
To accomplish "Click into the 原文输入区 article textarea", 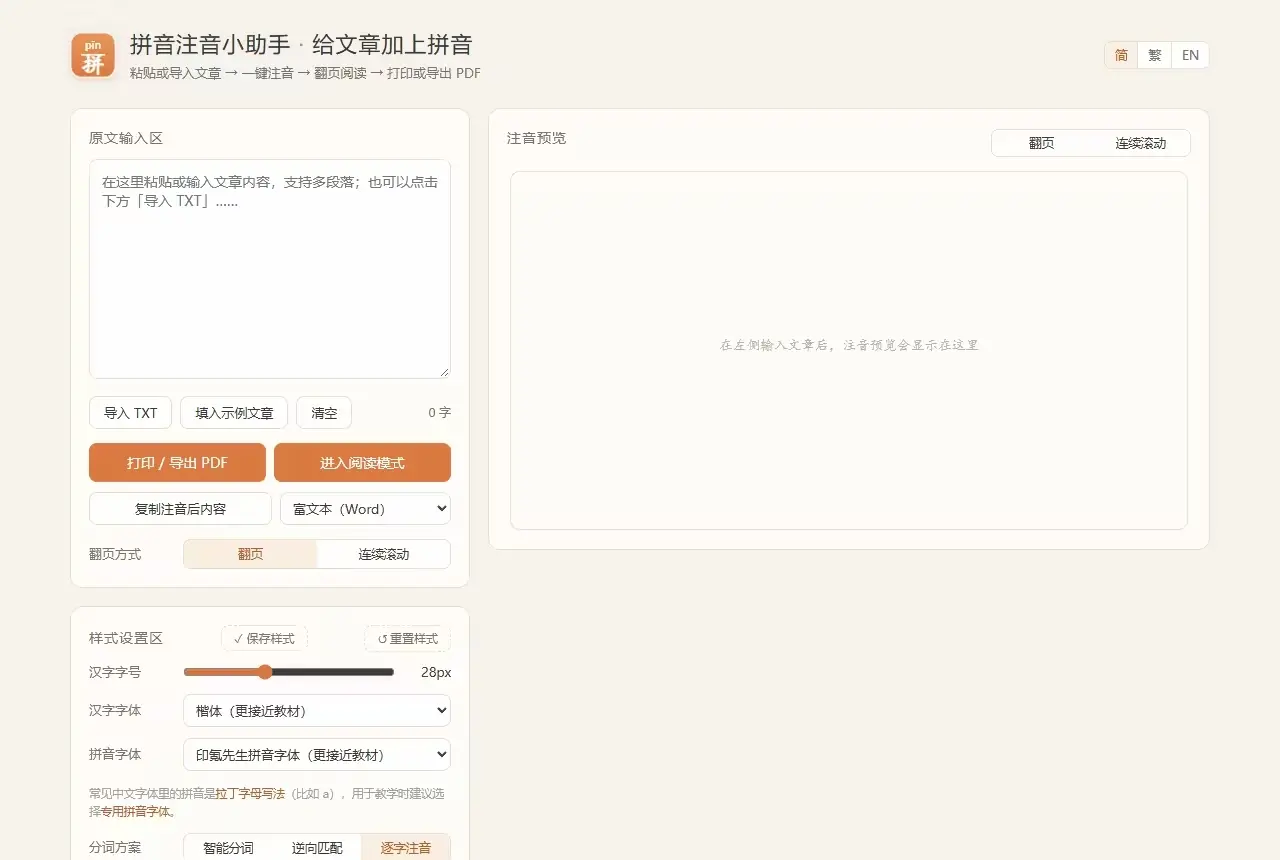I will 270,269.
